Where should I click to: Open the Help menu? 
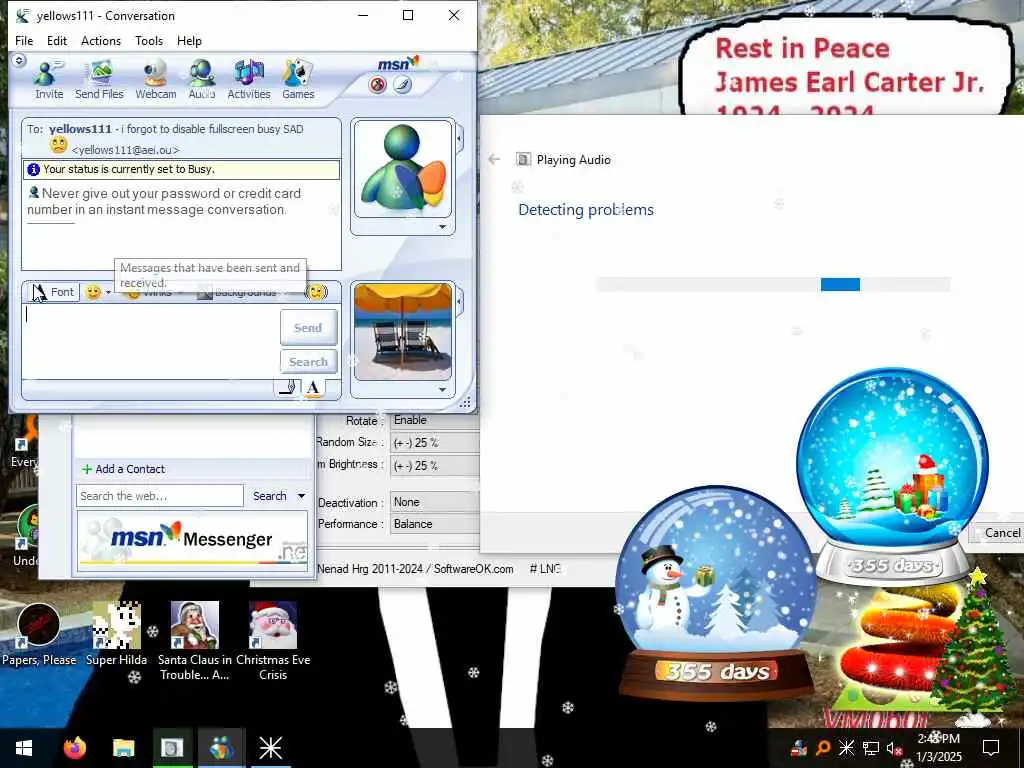pos(189,40)
